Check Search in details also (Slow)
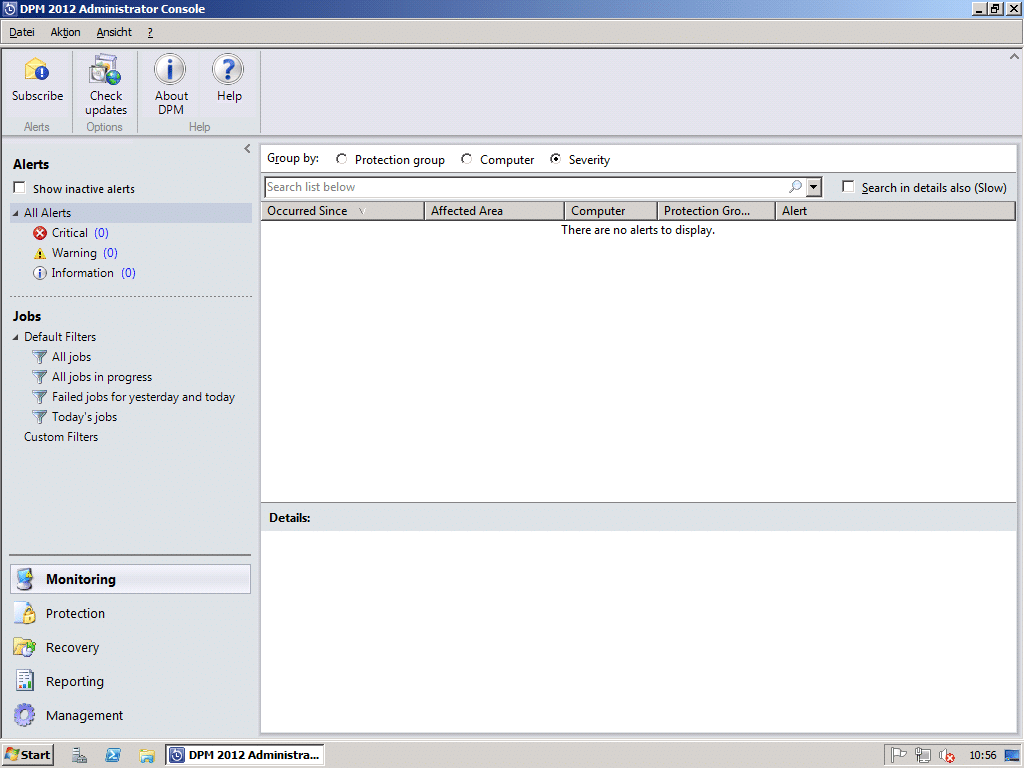 coord(848,187)
